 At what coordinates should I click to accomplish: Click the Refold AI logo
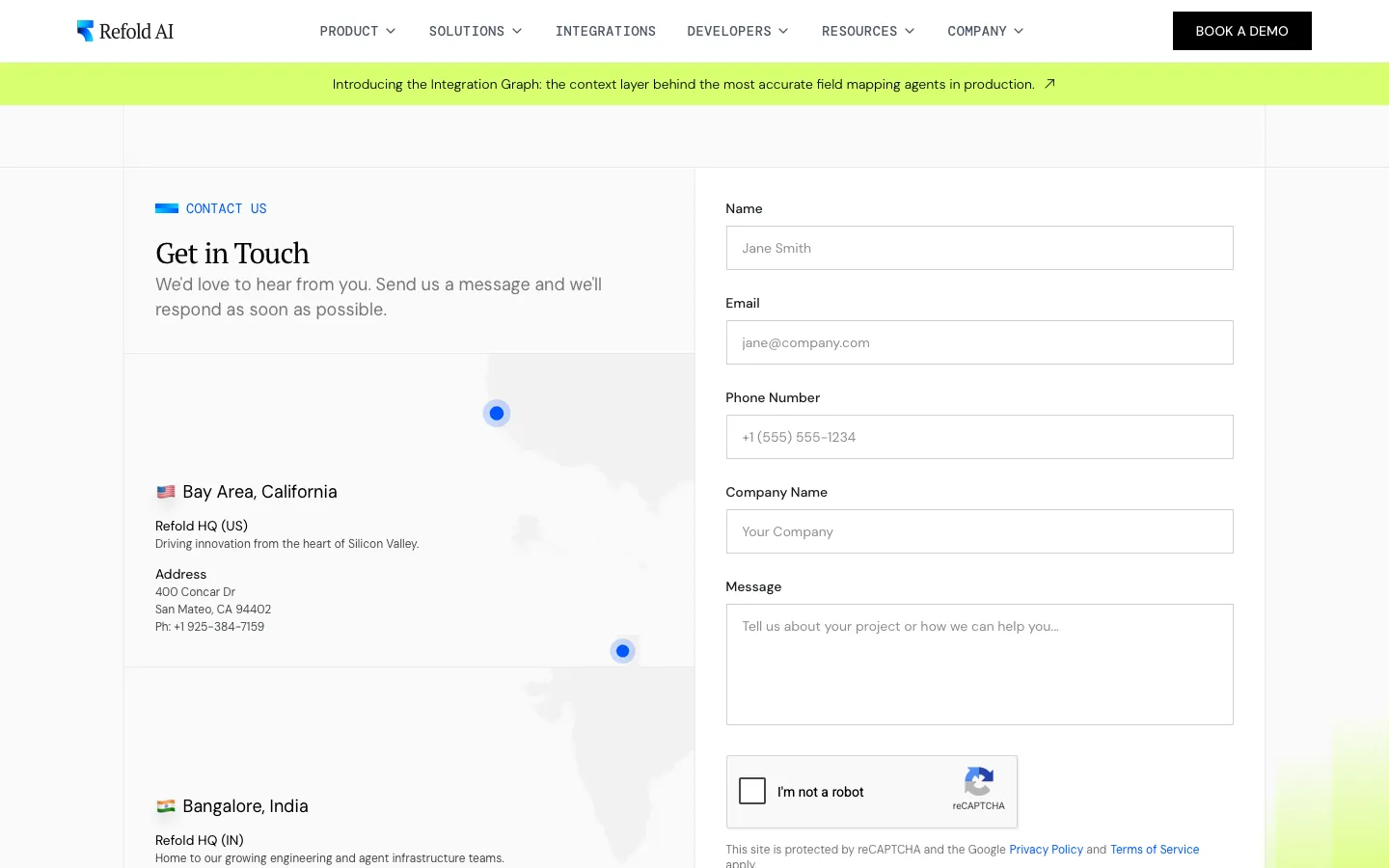click(125, 31)
